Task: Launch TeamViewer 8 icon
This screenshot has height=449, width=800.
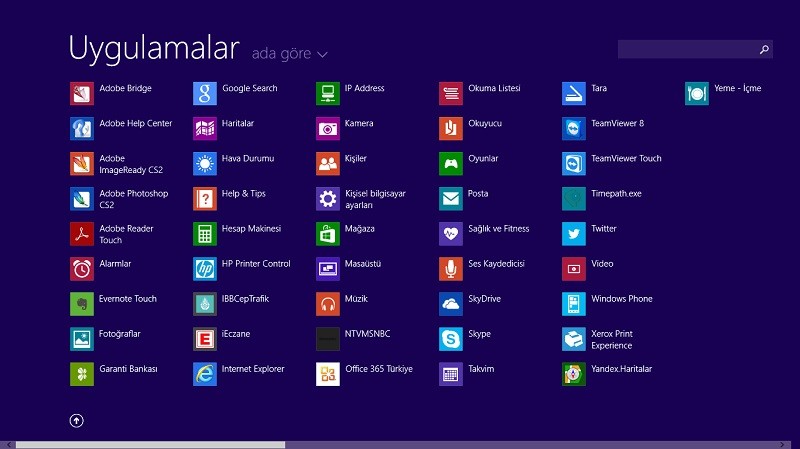Action: pyautogui.click(x=573, y=129)
